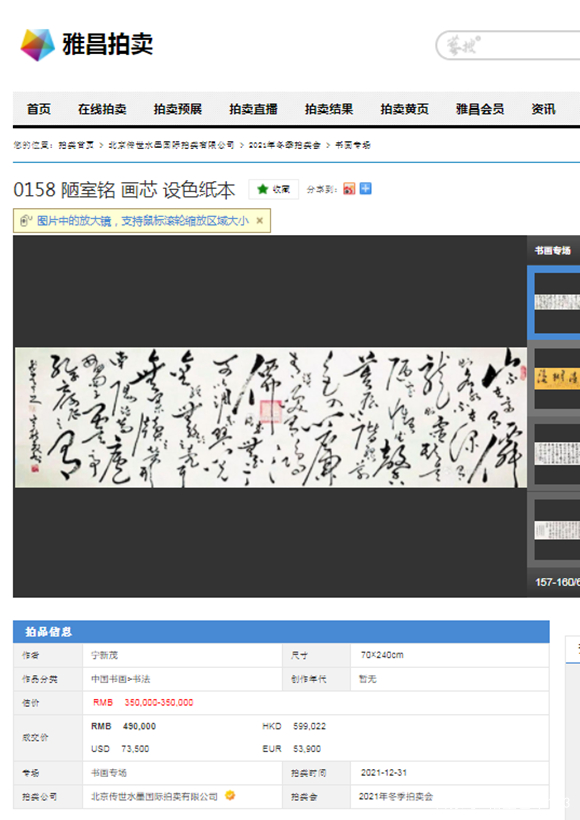
Task: Click the 拍卖首页 breadcrumb link
Action: point(76,145)
